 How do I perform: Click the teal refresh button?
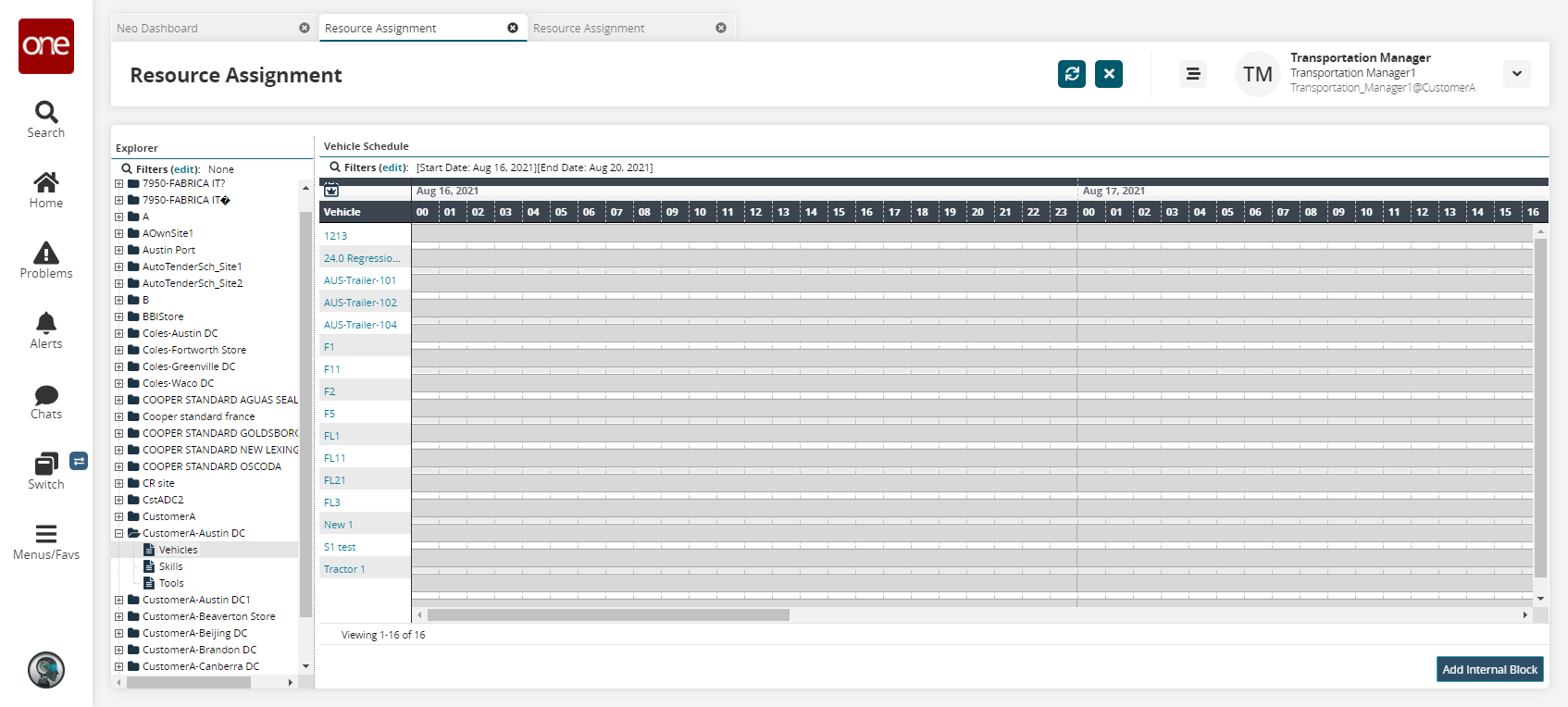tap(1072, 74)
